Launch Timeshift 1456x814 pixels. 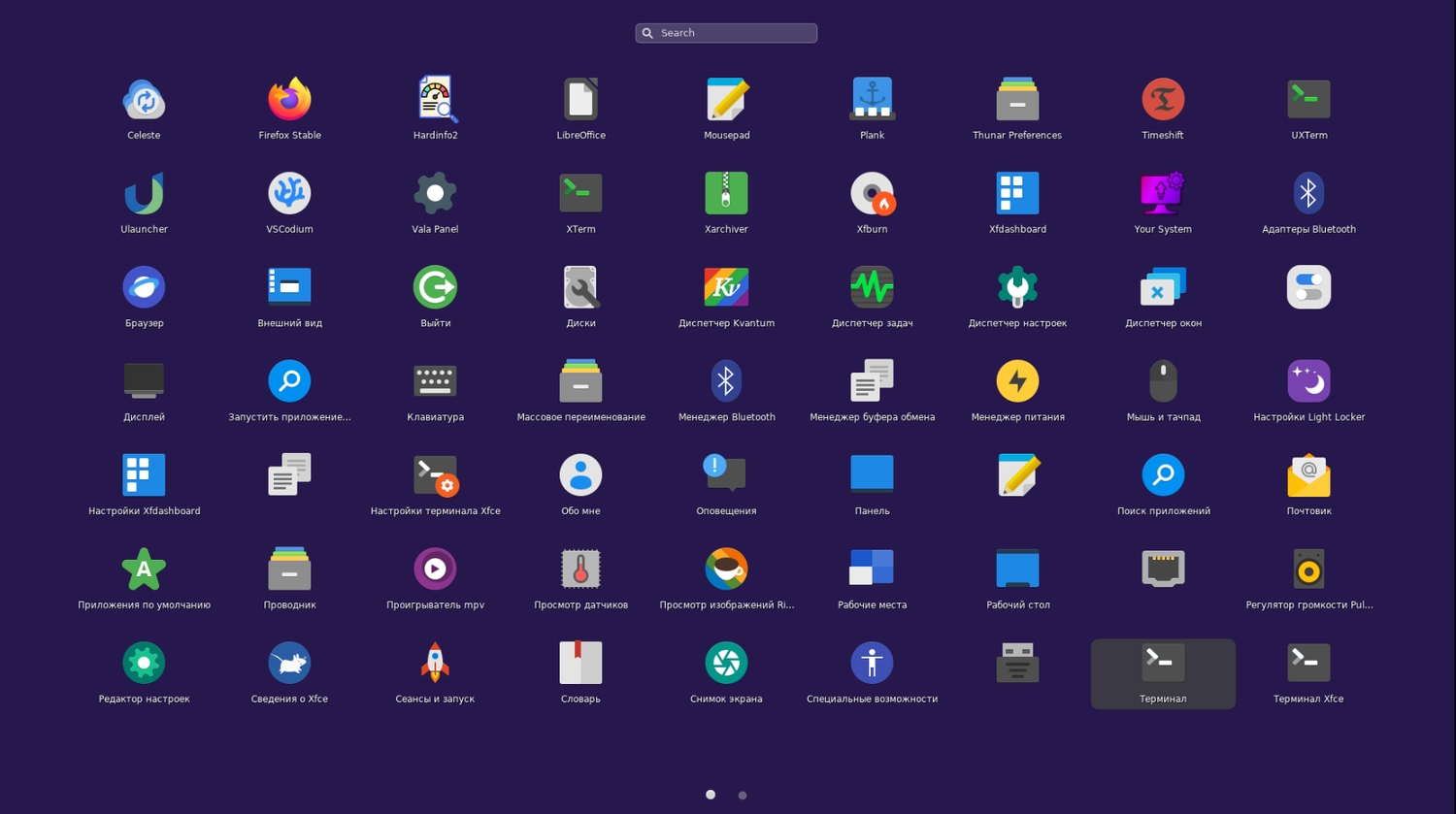1163,99
